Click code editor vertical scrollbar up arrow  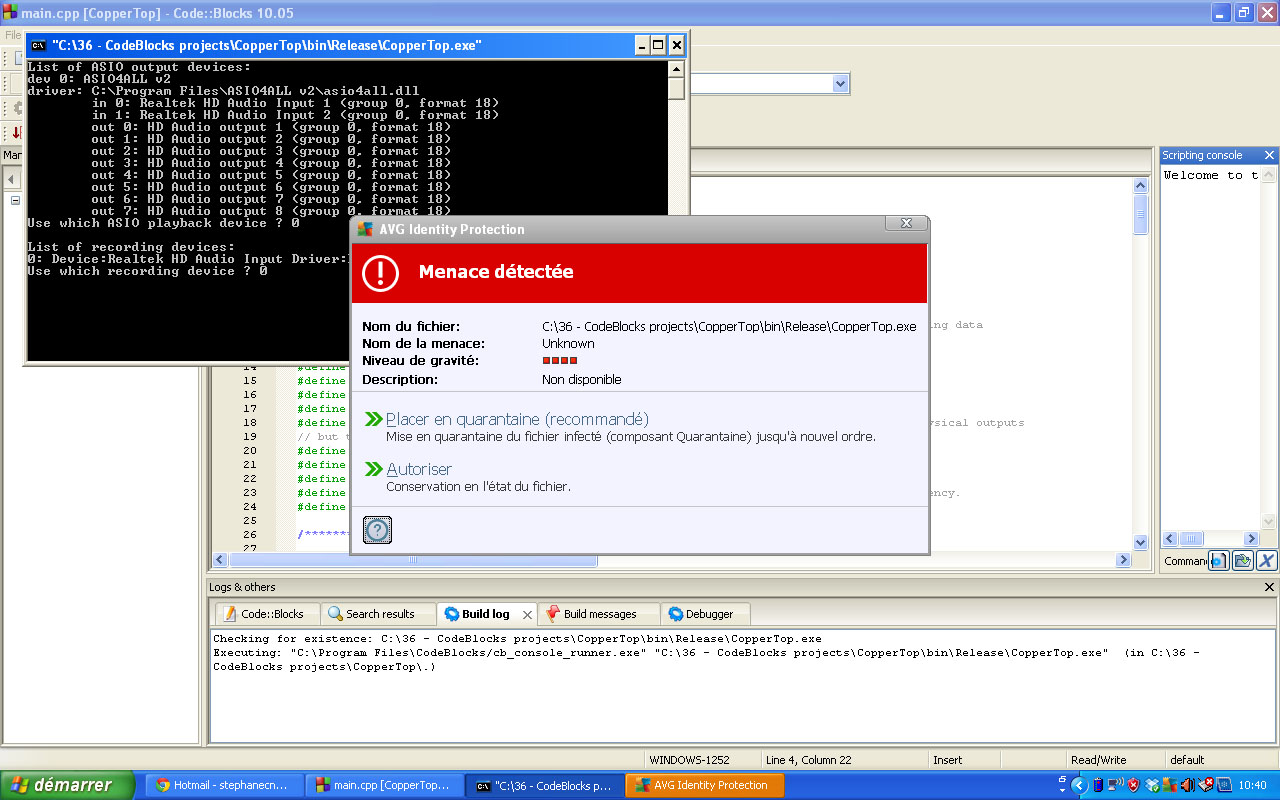tap(1141, 185)
